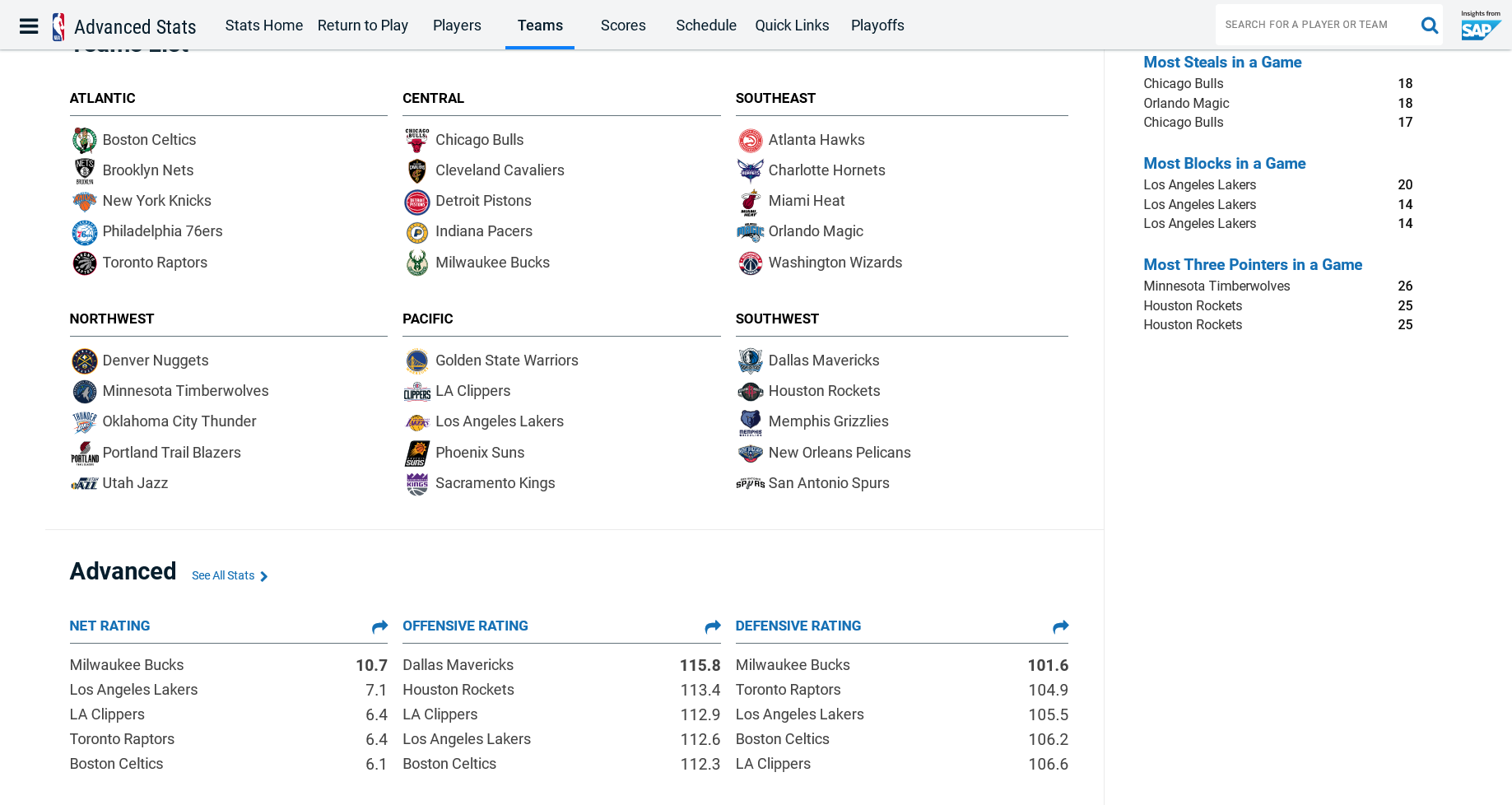
Task: Click the Boston Celtics logo
Action: [85, 141]
